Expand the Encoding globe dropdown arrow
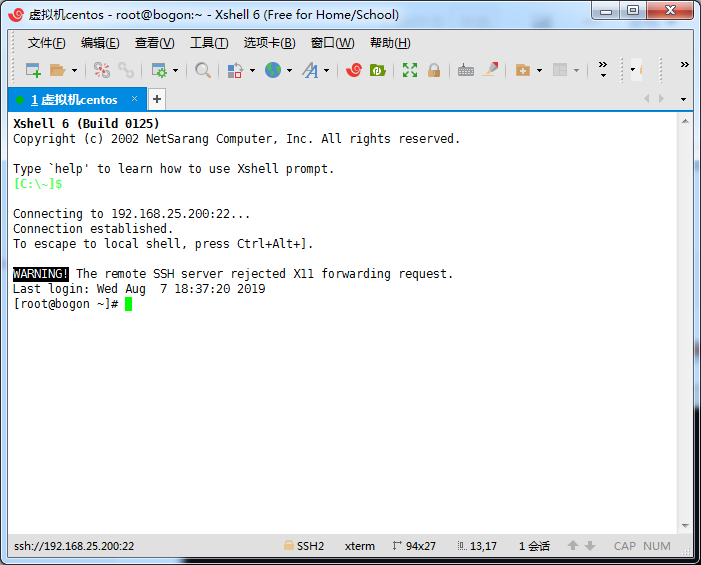Screen dimensions: 701x565 (x=289, y=70)
